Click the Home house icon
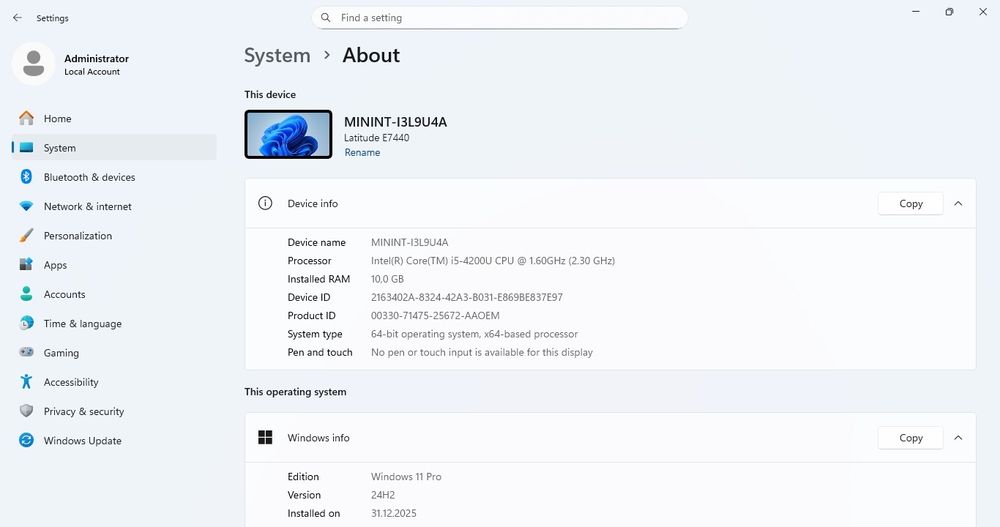Viewport: 1000px width, 527px height. click(26, 118)
